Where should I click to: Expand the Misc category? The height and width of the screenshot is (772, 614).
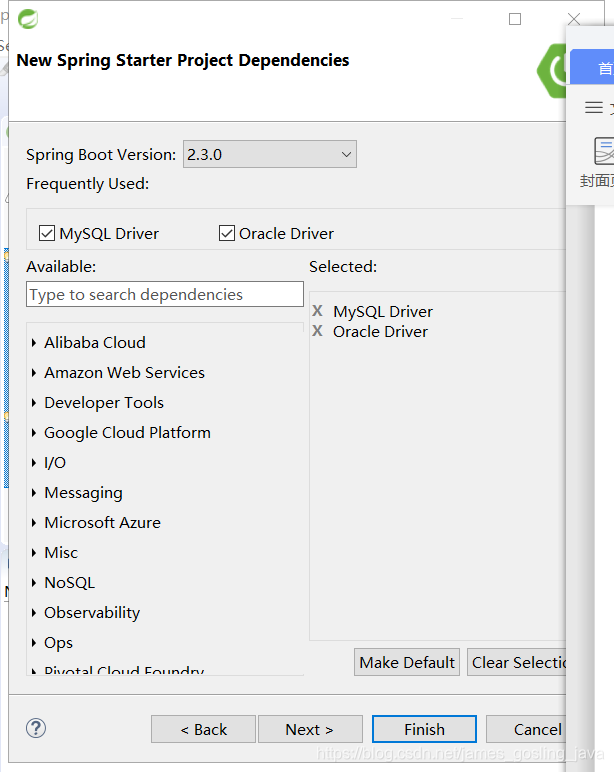[x=34, y=553]
